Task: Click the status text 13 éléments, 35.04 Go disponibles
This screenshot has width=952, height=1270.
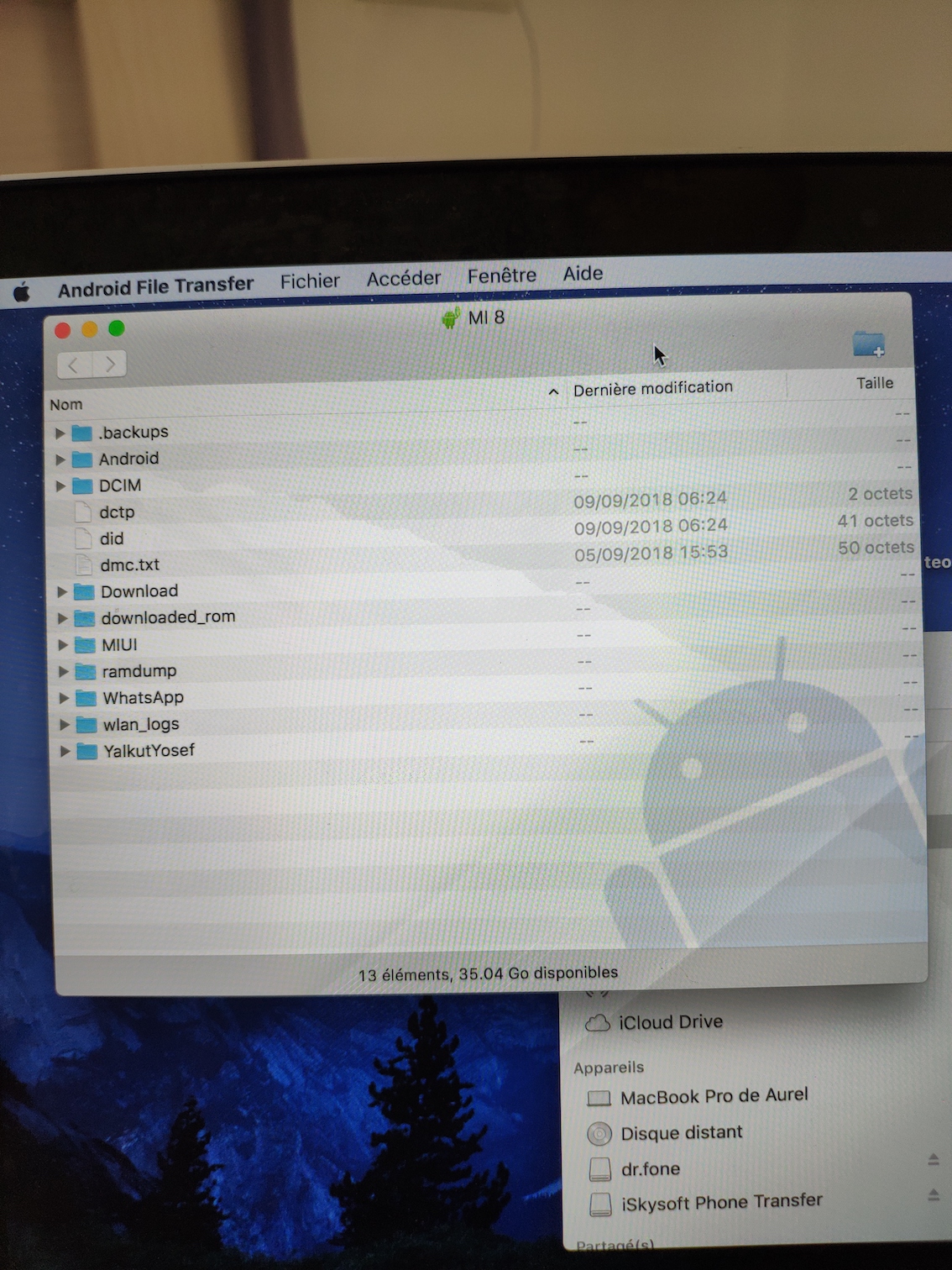Action: coord(488,974)
